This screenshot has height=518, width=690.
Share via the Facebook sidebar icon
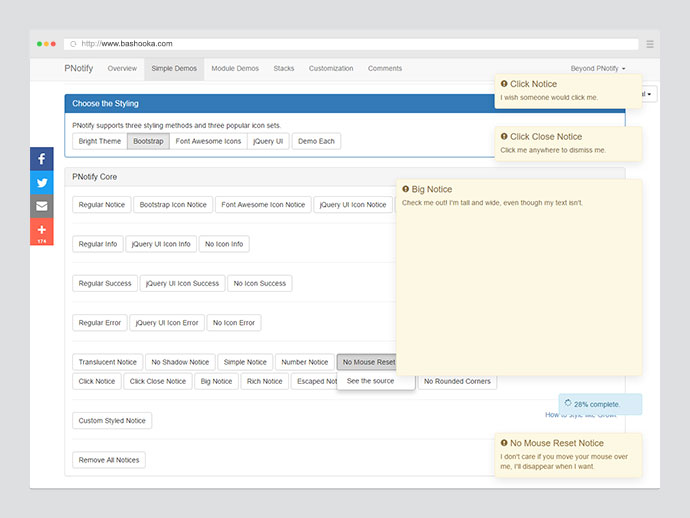pos(42,159)
